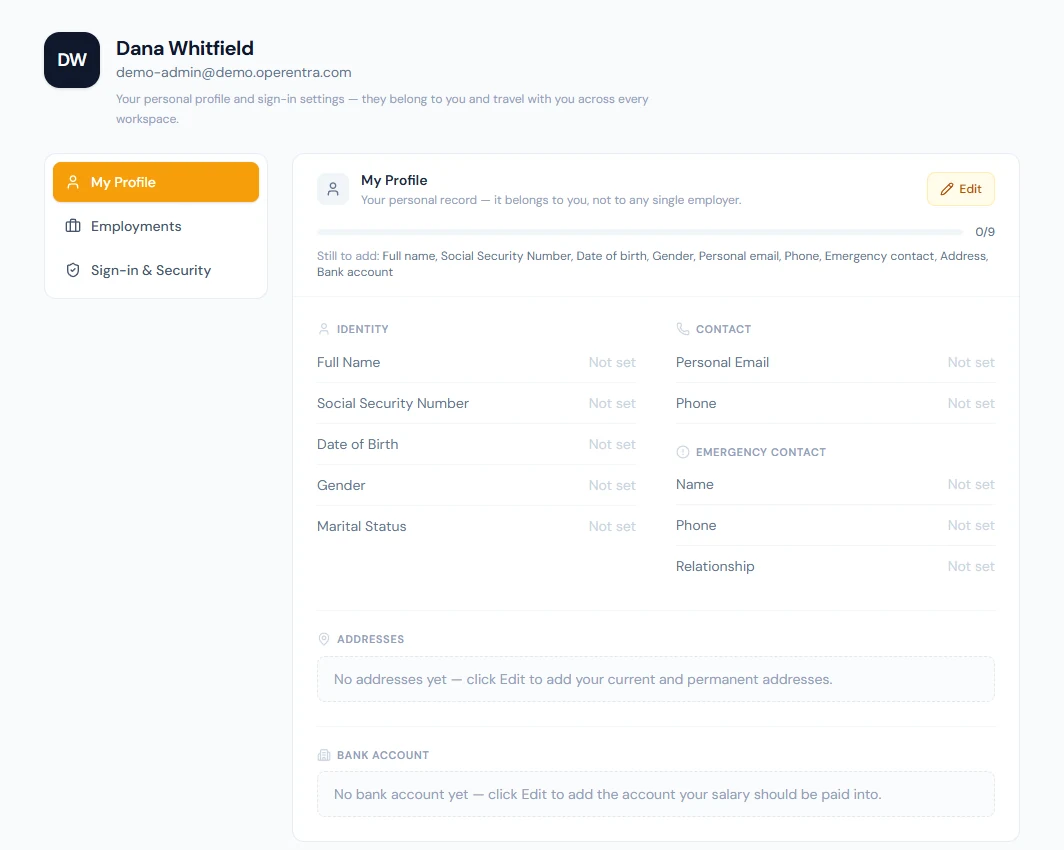Click the person icon in My Profile tab
1064x850 pixels.
[73, 182]
